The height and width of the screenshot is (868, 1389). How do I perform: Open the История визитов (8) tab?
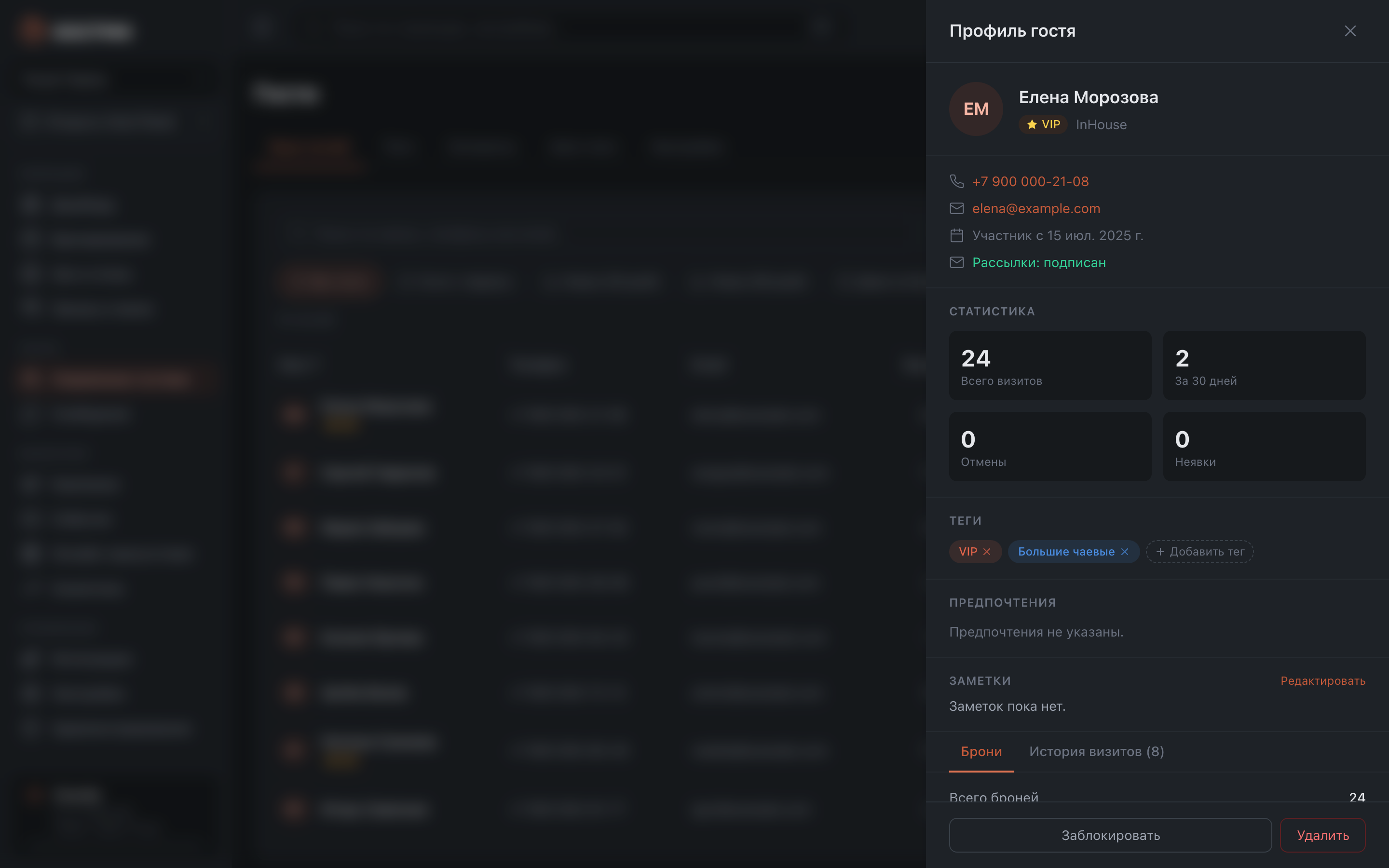(1096, 751)
